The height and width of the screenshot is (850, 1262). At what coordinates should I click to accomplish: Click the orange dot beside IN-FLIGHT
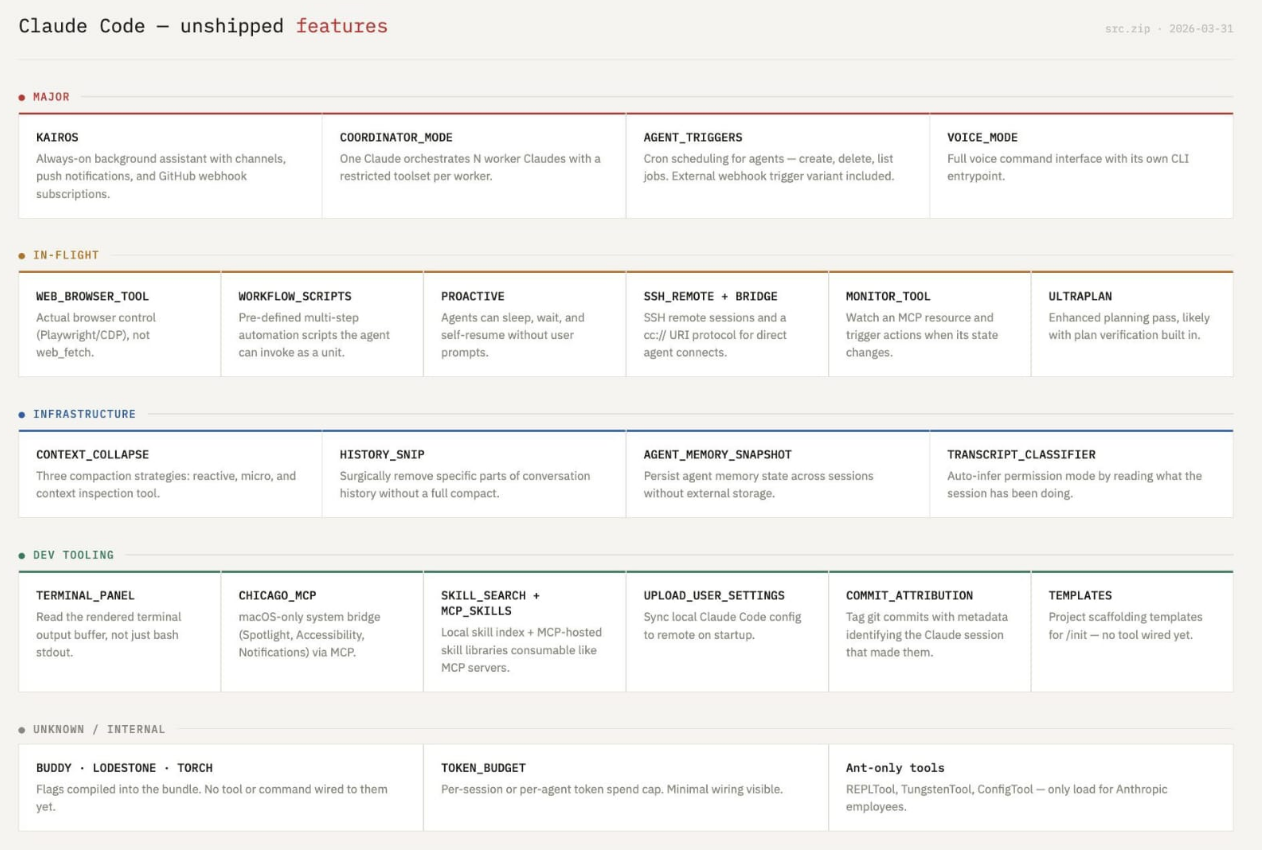coord(22,256)
